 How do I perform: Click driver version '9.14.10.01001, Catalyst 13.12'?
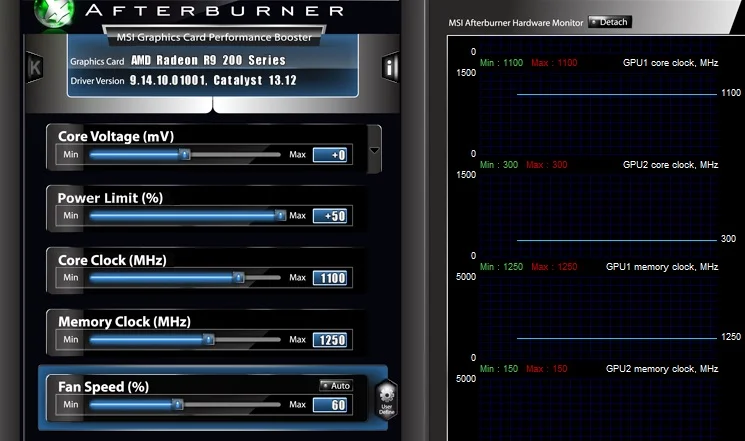(213, 80)
